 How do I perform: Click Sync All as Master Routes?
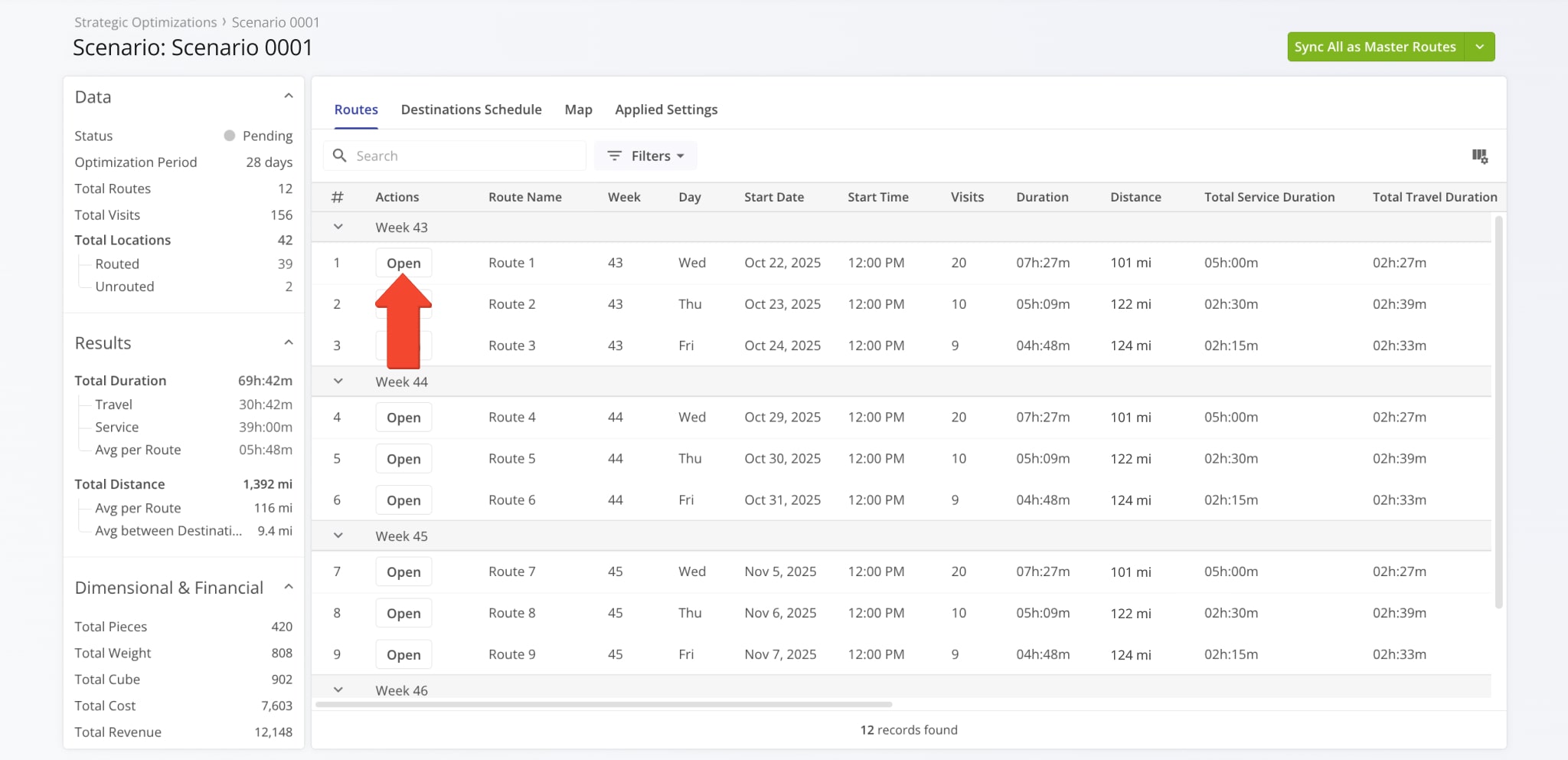coord(1374,46)
